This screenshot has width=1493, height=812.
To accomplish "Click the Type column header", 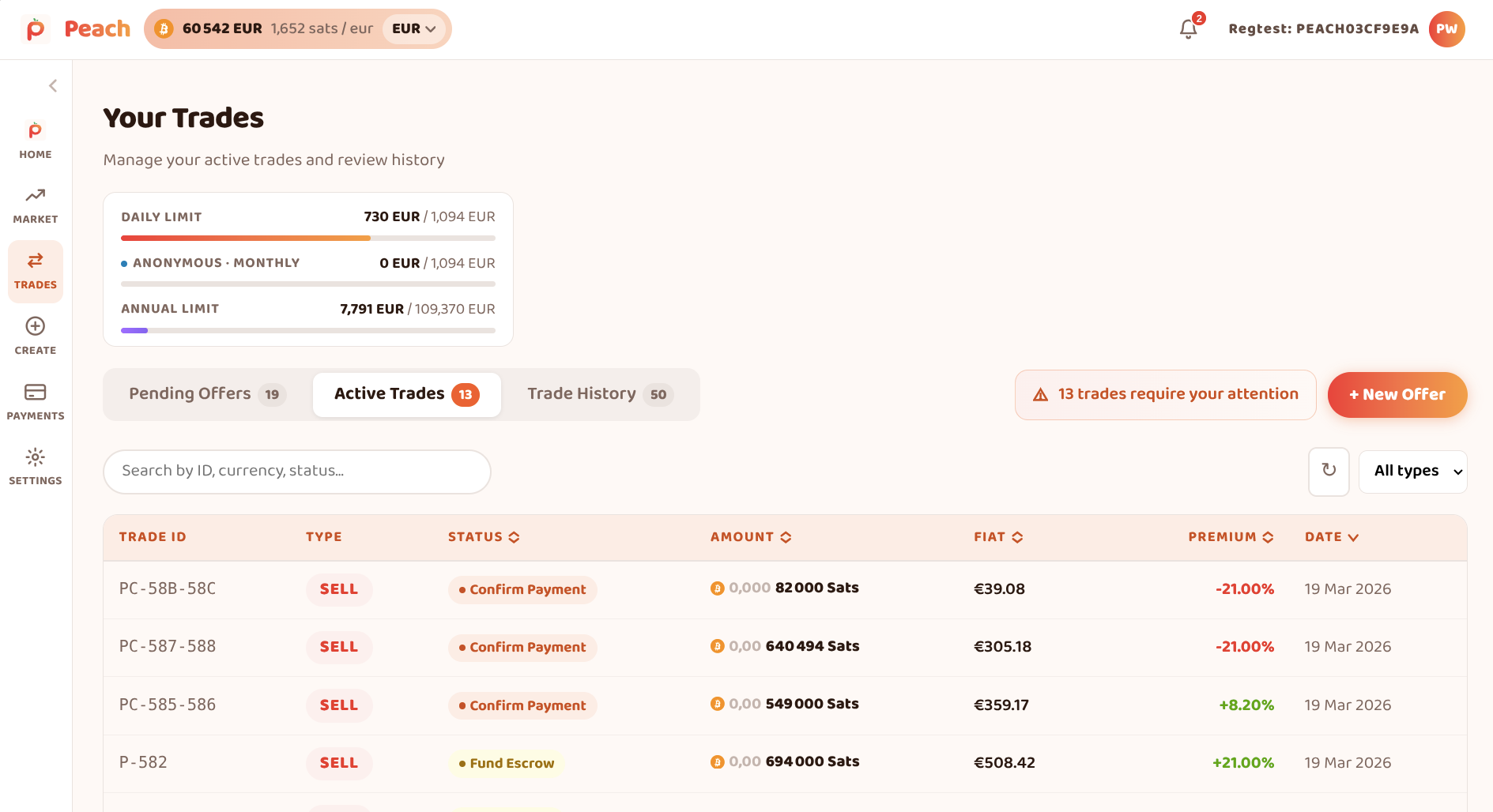I will click(324, 537).
